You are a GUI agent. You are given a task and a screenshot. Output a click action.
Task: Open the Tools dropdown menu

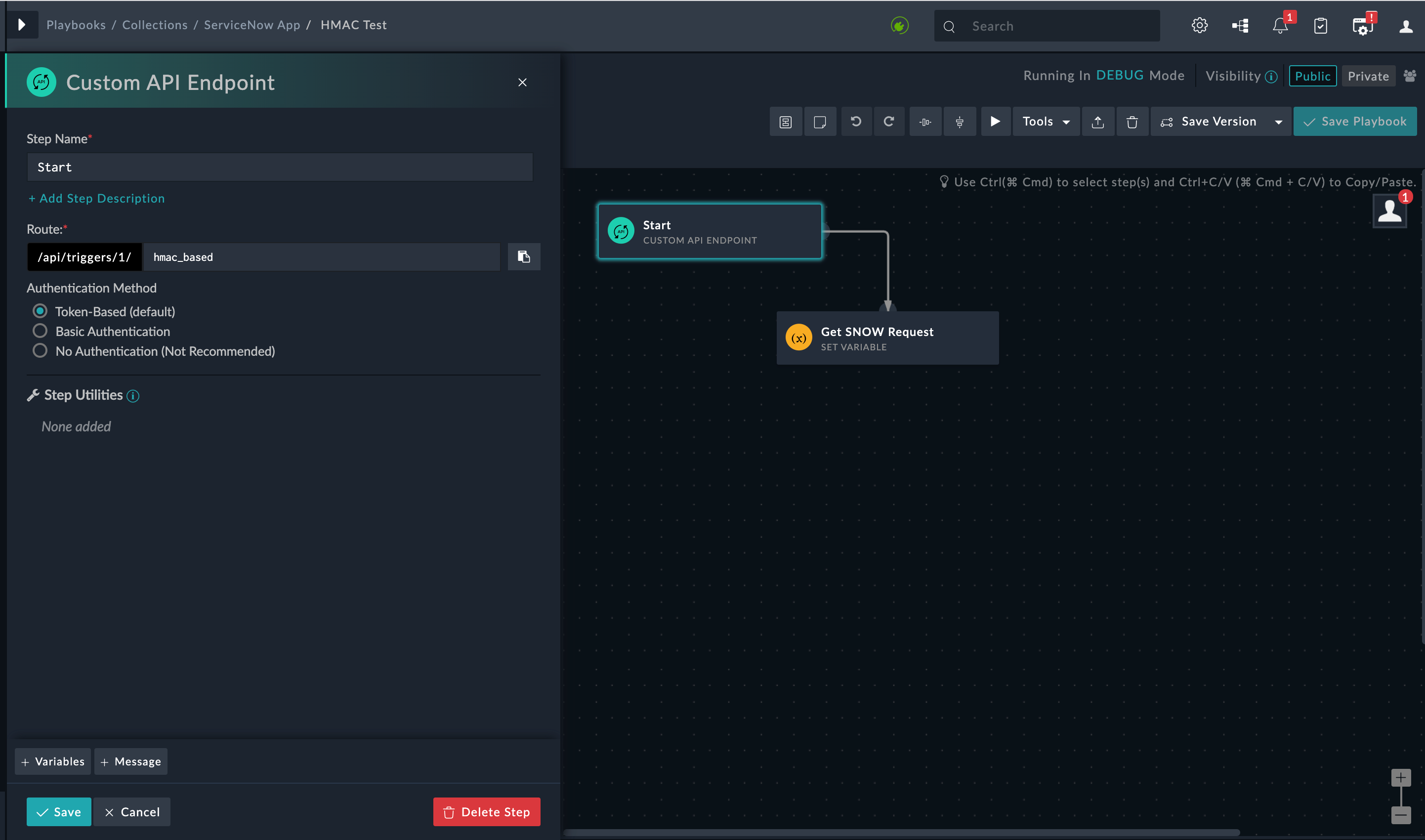pyautogui.click(x=1045, y=122)
